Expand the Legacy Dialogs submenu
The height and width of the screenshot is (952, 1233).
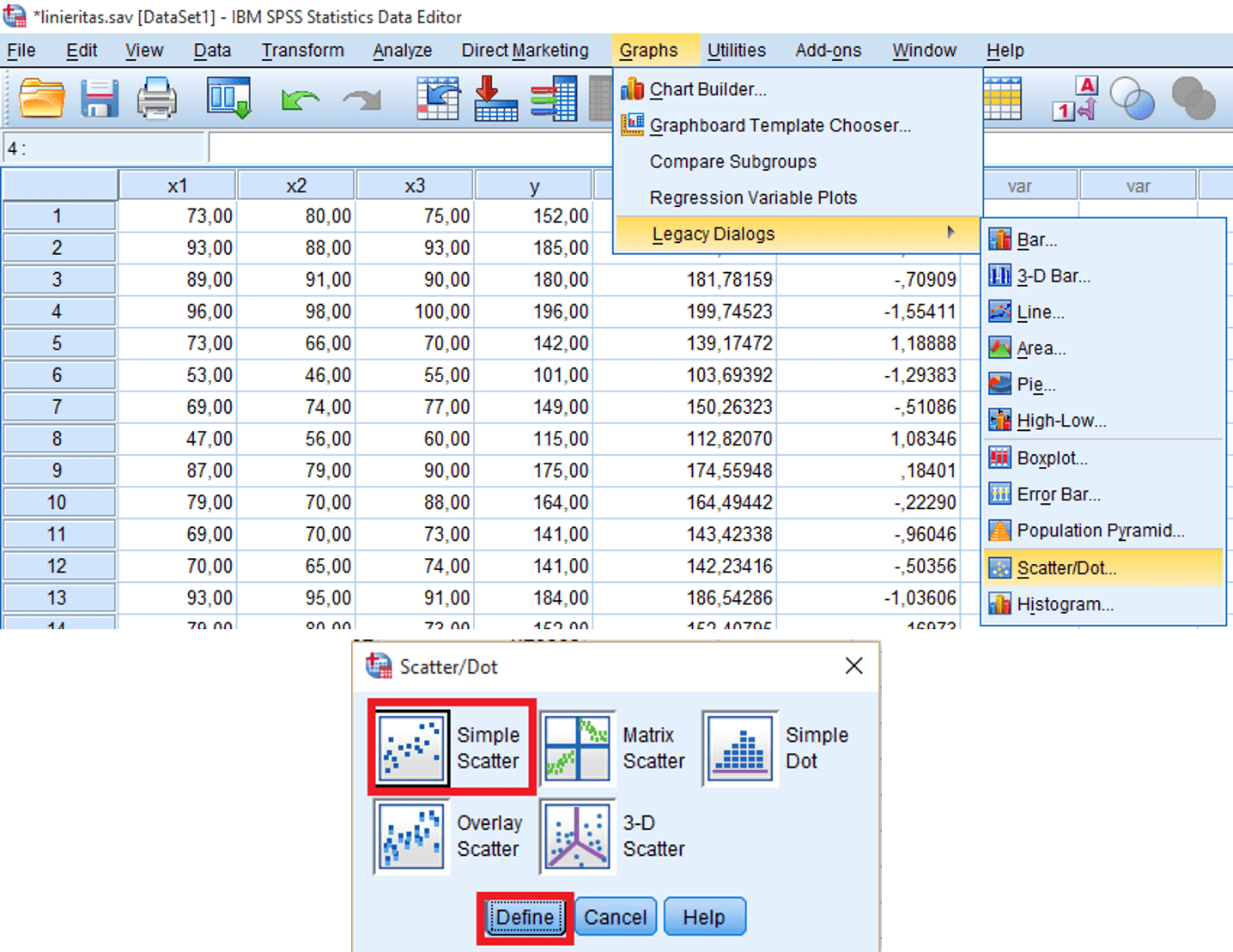[x=714, y=233]
